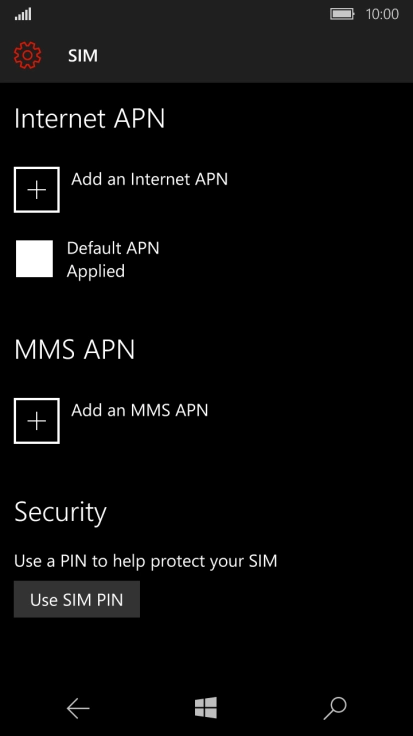Image resolution: width=413 pixels, height=736 pixels.
Task: Tap the plus icon for Internet APN
Action: [37, 190]
